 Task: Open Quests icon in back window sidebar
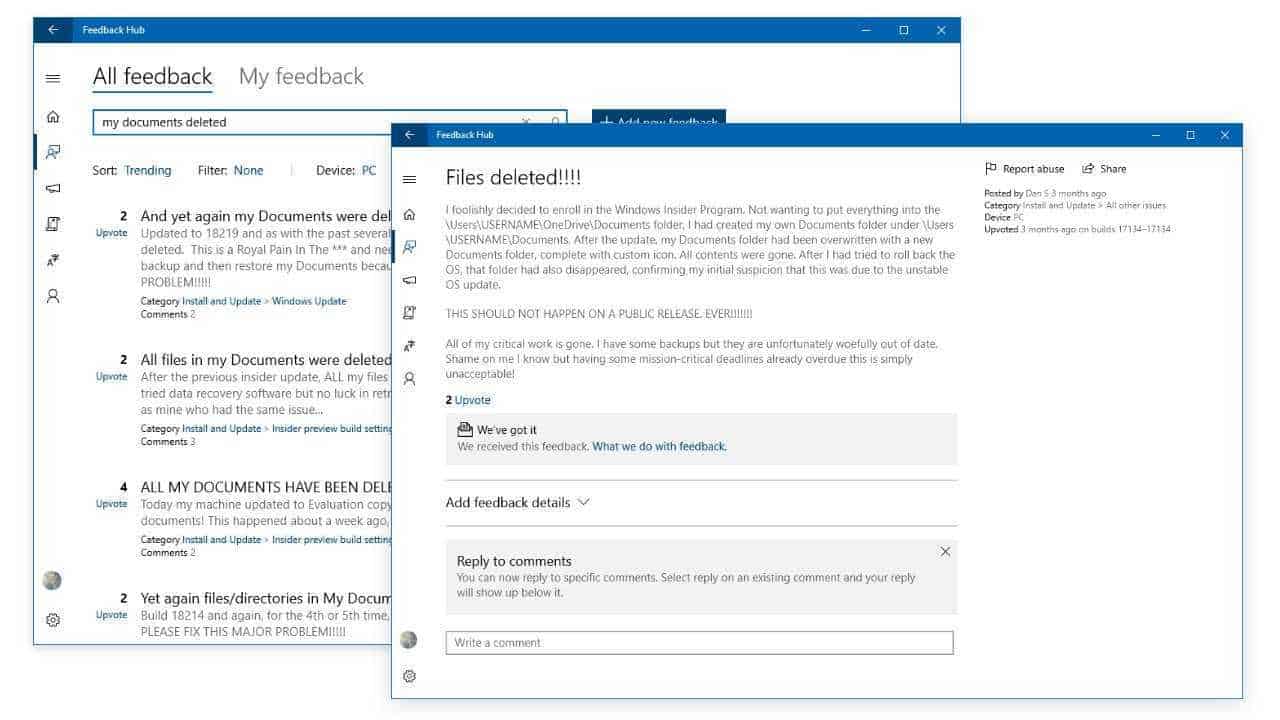[53, 224]
